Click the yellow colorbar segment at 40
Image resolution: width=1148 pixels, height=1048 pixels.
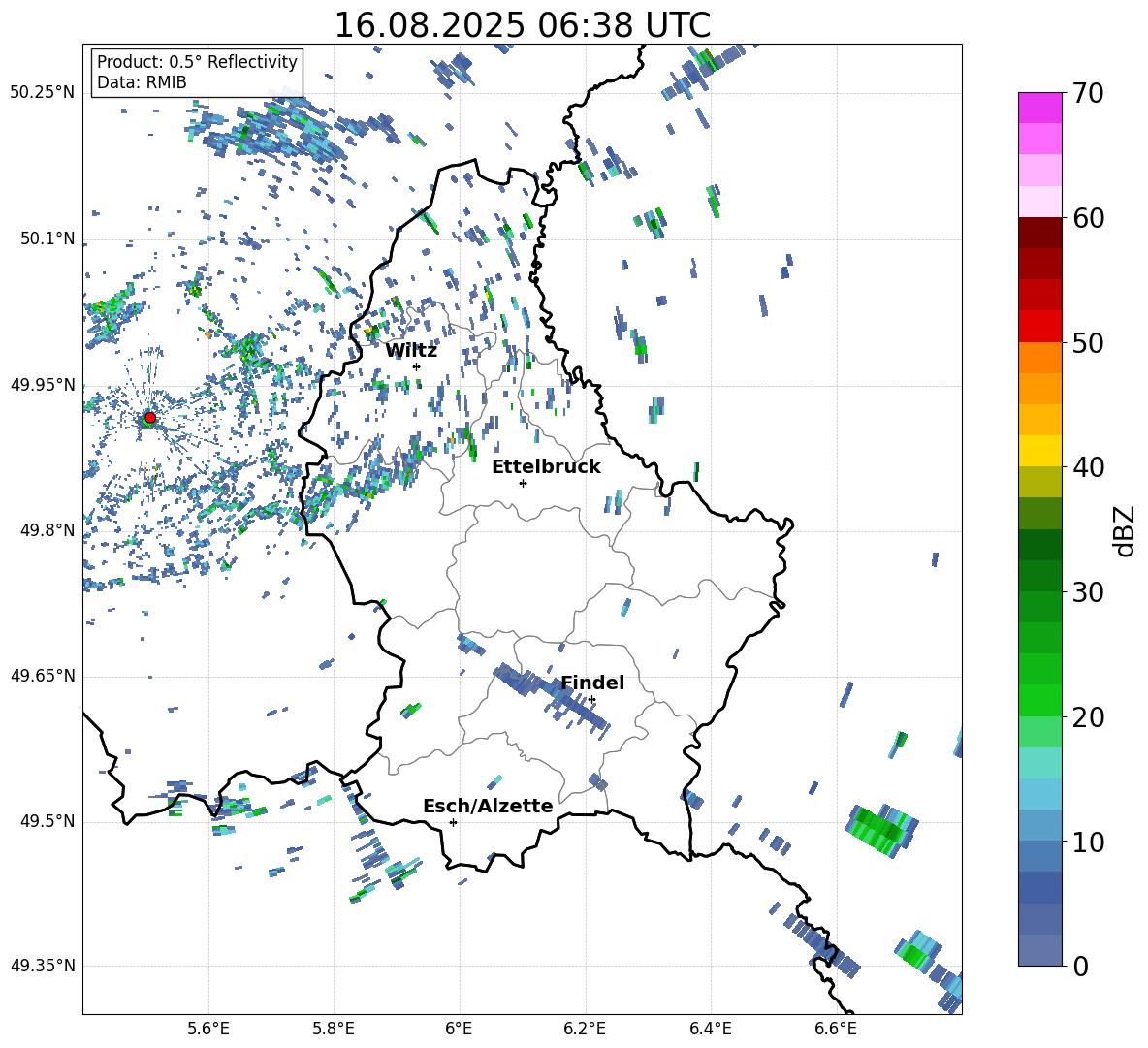(1039, 451)
